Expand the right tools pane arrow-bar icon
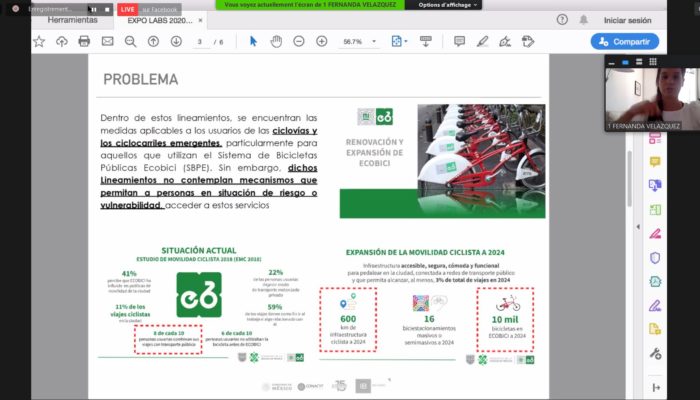Screen dimensions: 700x400 click(656, 388)
